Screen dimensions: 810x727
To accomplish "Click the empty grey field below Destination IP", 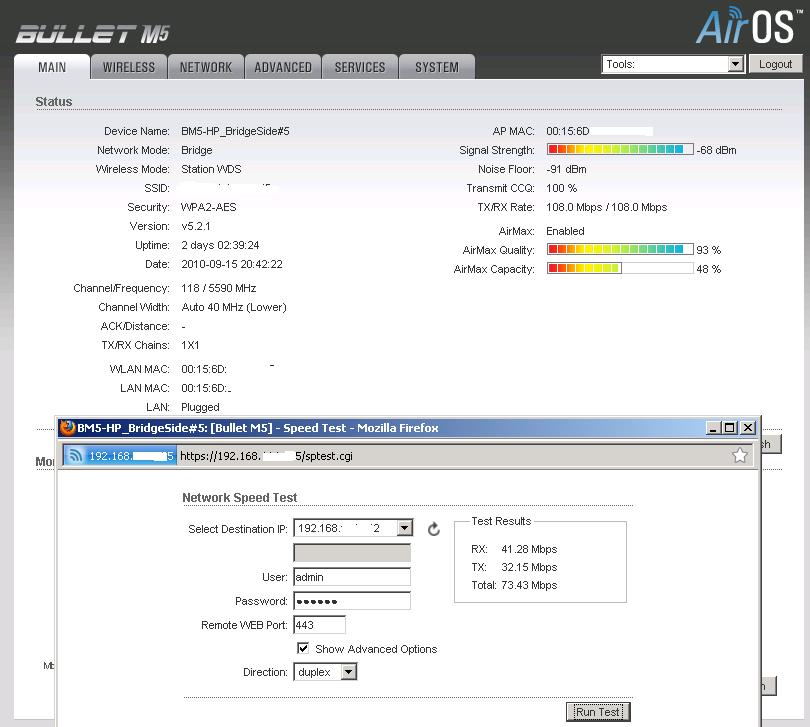I will pos(352,552).
